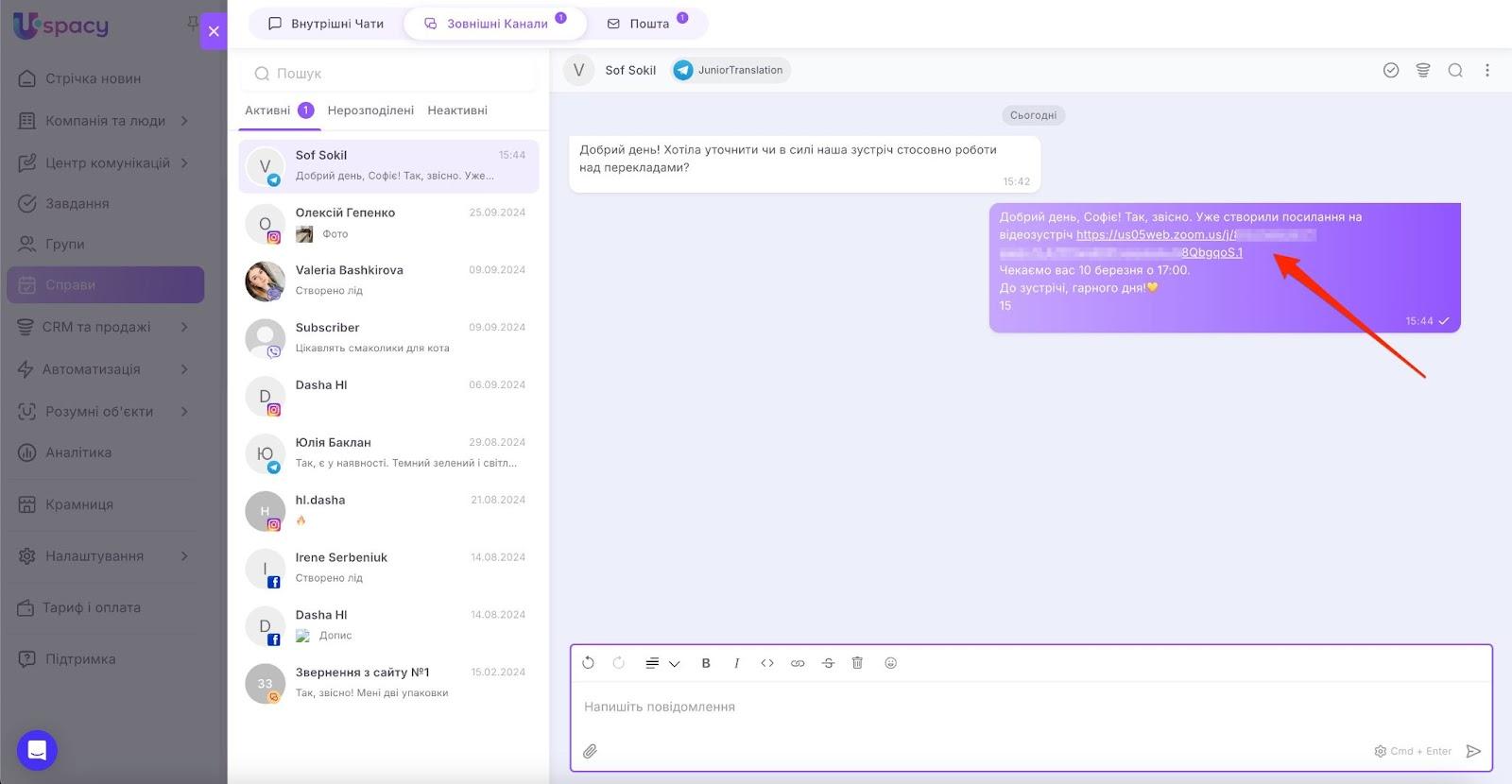Insert a link in editor
The image size is (1512, 784).
point(798,663)
